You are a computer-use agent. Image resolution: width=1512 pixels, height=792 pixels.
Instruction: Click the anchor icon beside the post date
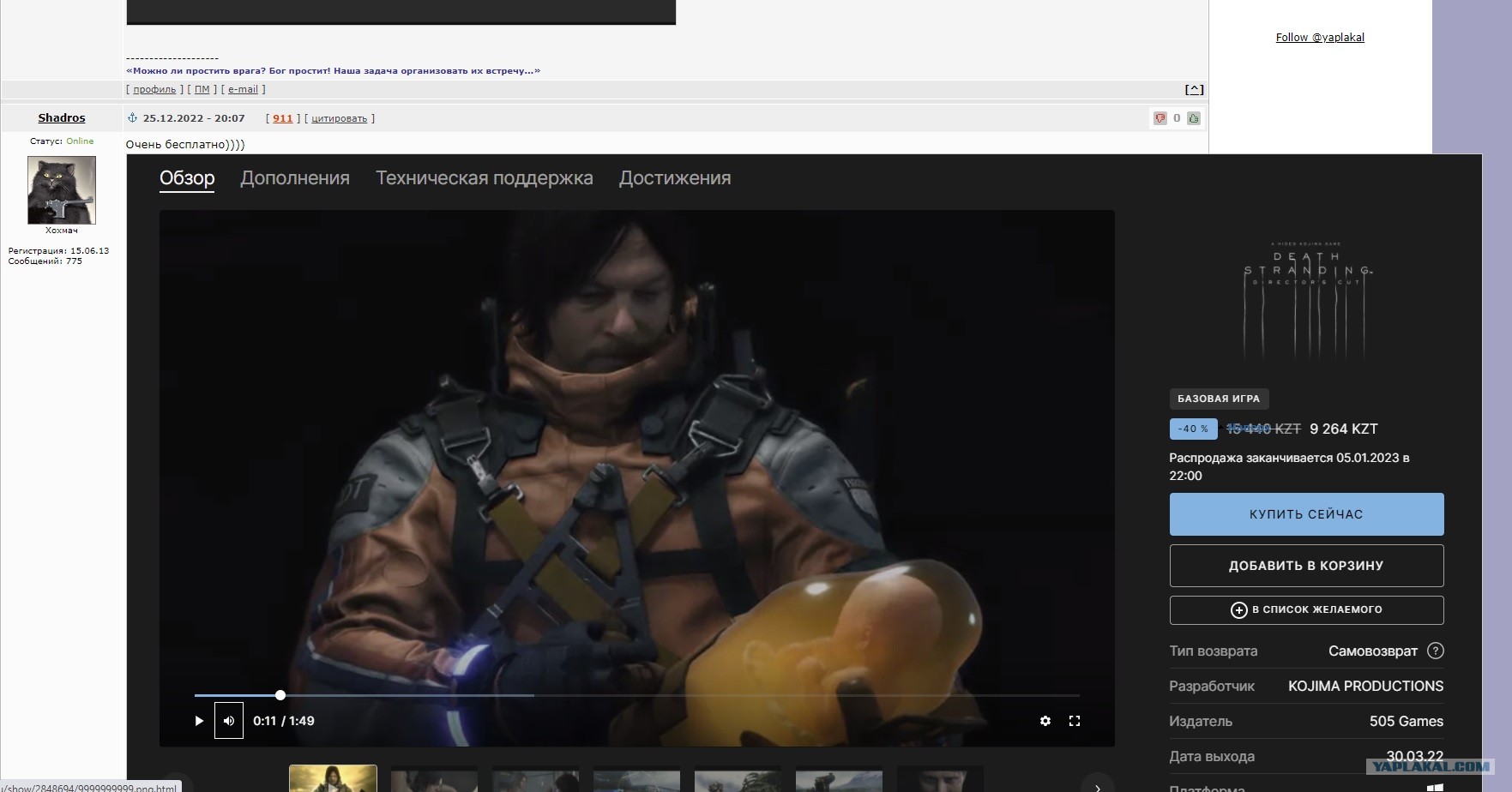[x=132, y=117]
